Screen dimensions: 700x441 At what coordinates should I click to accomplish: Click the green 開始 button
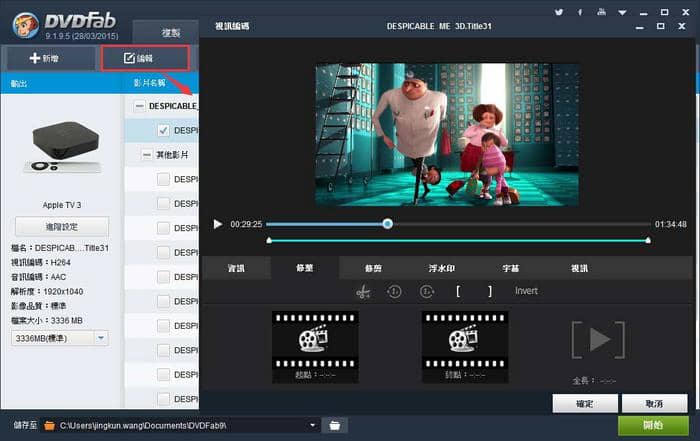tap(653, 425)
